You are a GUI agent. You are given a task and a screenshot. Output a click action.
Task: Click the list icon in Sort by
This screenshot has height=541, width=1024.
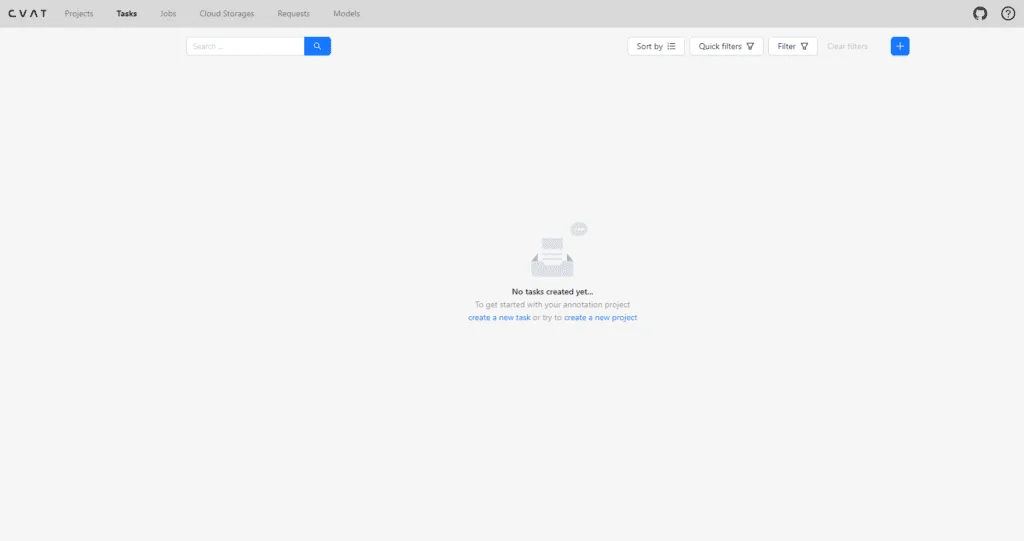[x=671, y=46]
